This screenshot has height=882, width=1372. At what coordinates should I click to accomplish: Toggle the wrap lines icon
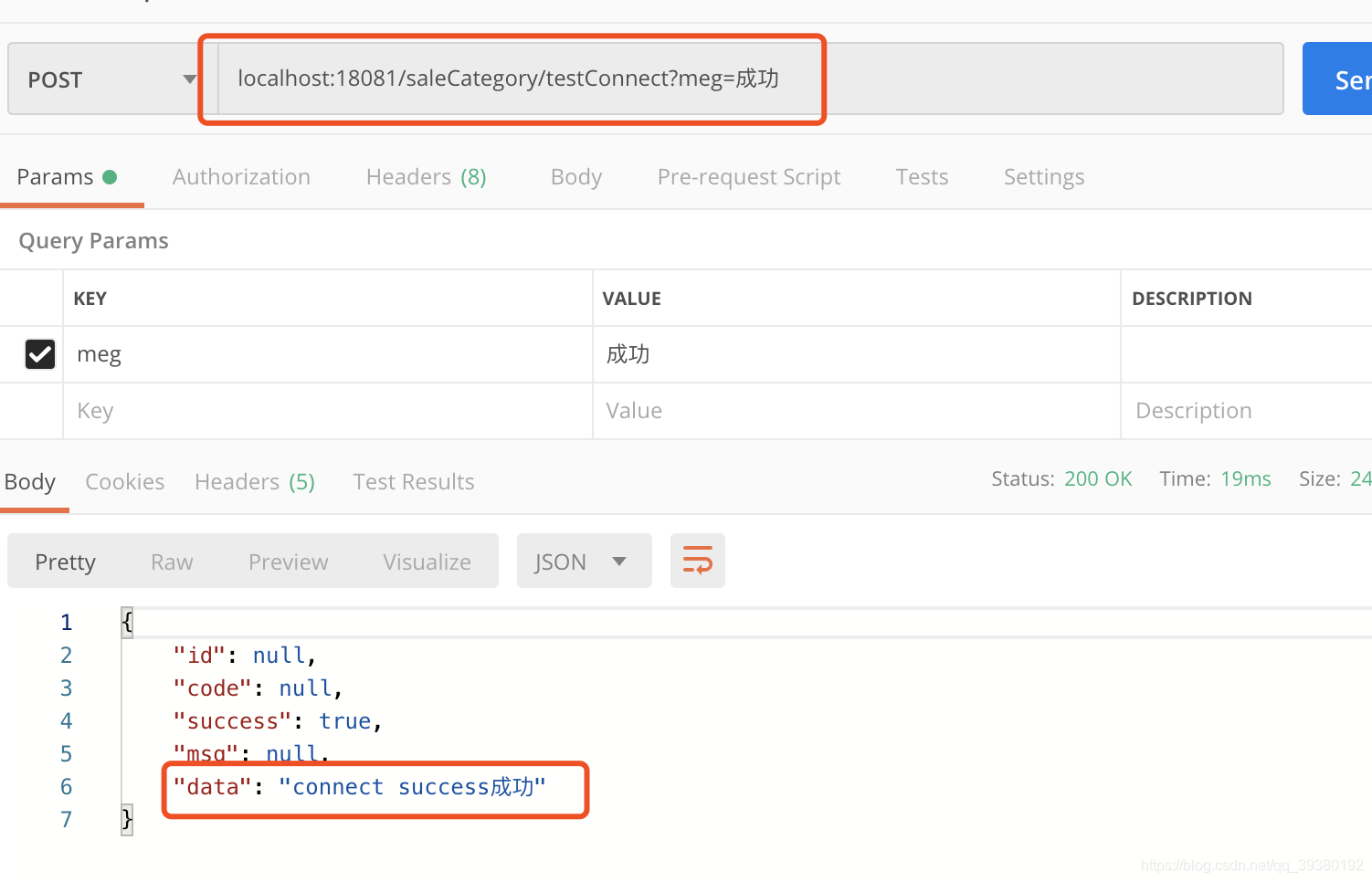(698, 561)
